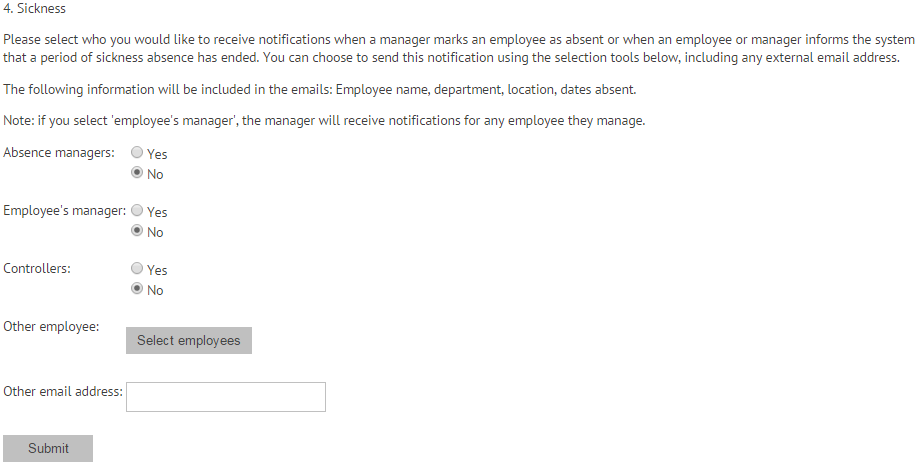
Task: Click the note about employee's manager notifications
Action: (324, 121)
